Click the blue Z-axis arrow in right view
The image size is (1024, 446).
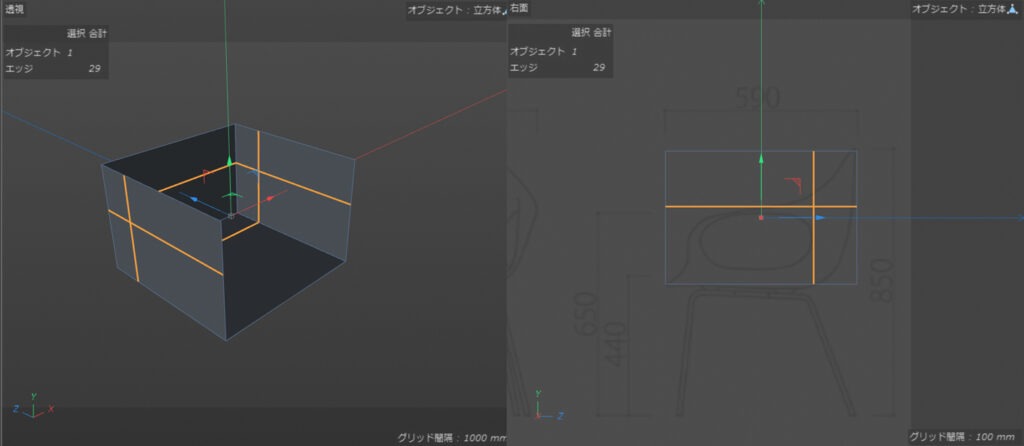point(820,217)
